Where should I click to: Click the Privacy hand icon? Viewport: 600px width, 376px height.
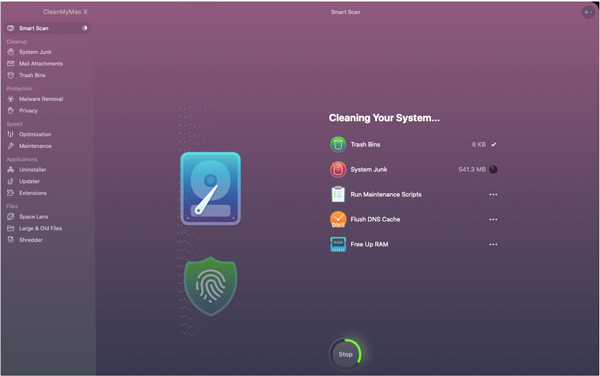point(11,111)
